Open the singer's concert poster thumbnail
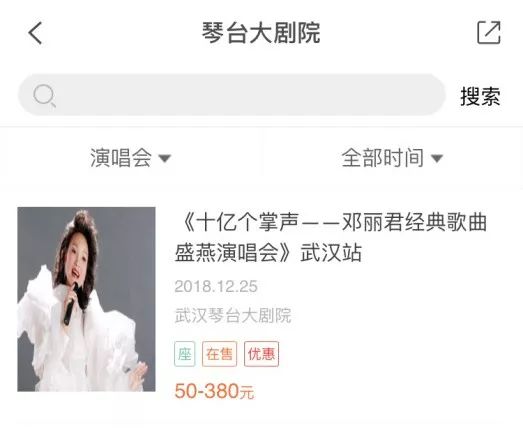This screenshot has height=428, width=523. point(86,299)
